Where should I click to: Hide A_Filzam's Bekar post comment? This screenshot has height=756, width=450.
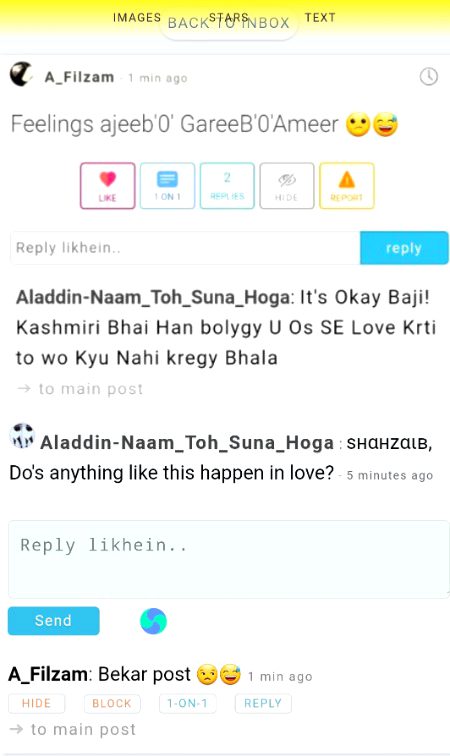pos(36,703)
